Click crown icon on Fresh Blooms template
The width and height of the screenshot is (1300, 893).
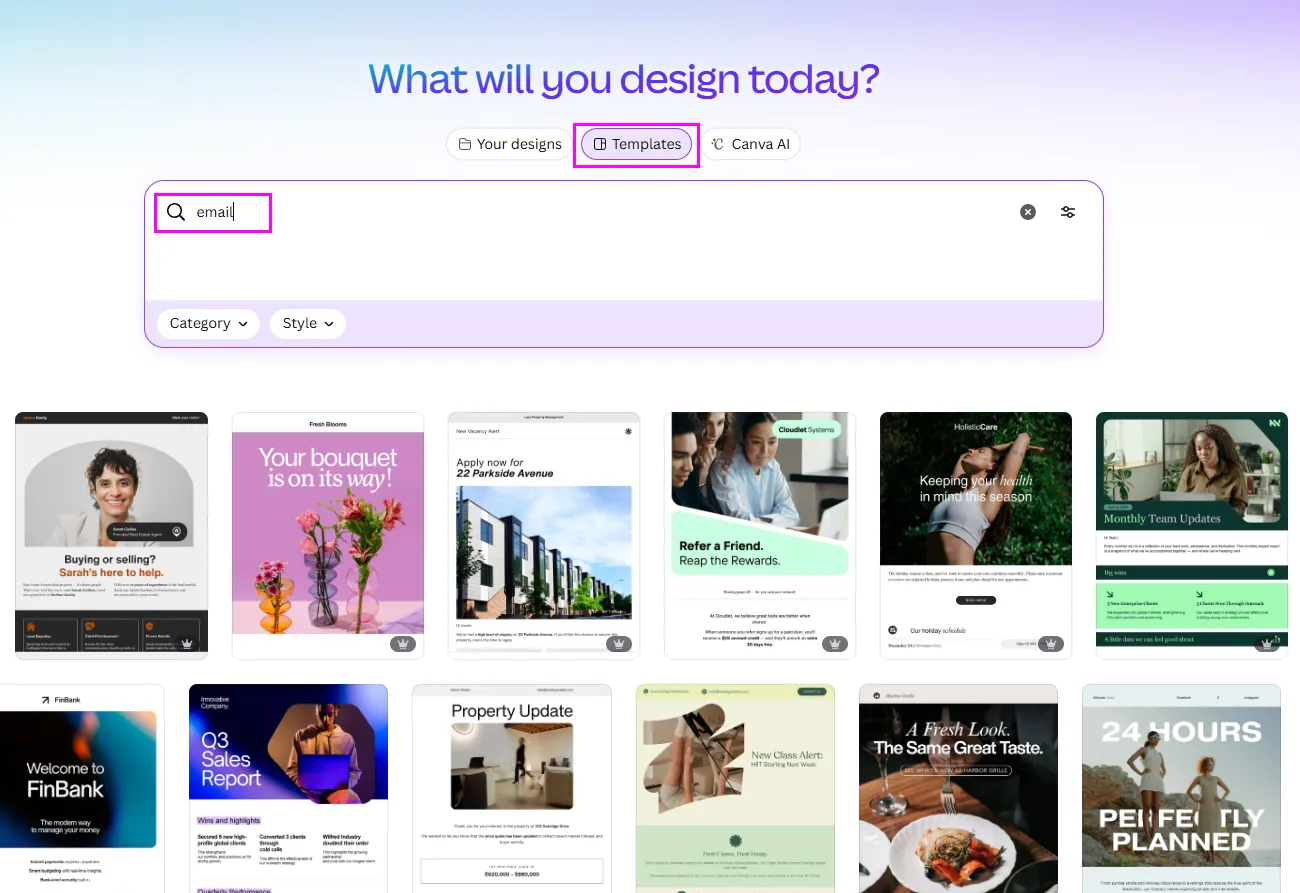click(x=403, y=644)
